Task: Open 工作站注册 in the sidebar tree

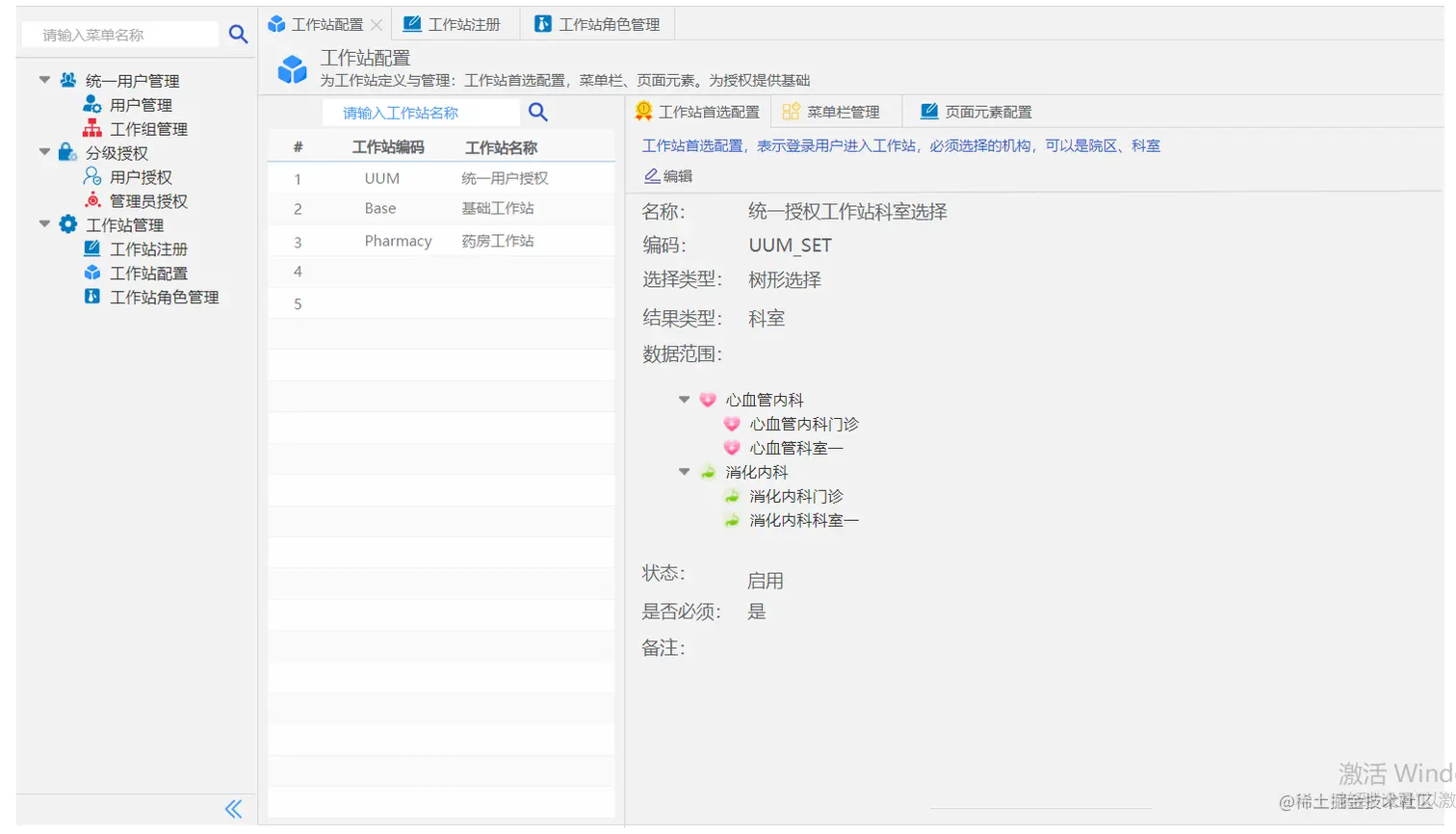Action: pyautogui.click(x=148, y=249)
